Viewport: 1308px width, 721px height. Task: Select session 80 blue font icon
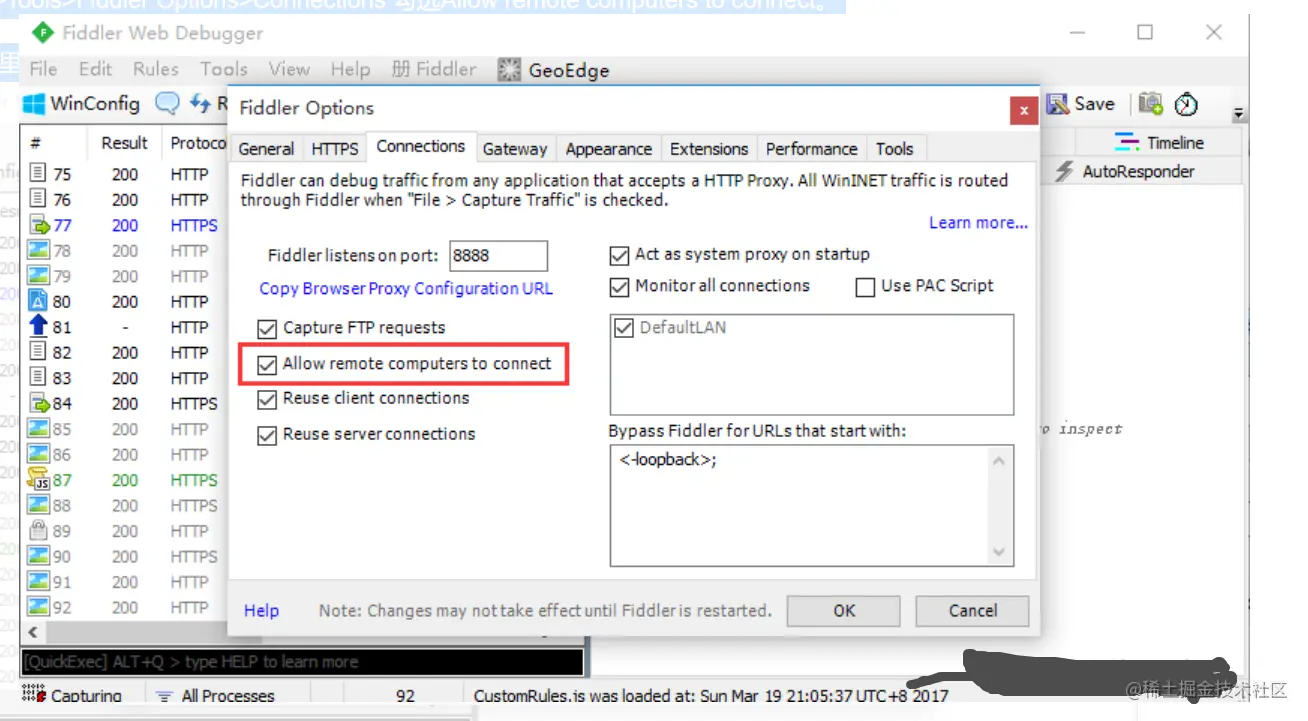[x=38, y=301]
